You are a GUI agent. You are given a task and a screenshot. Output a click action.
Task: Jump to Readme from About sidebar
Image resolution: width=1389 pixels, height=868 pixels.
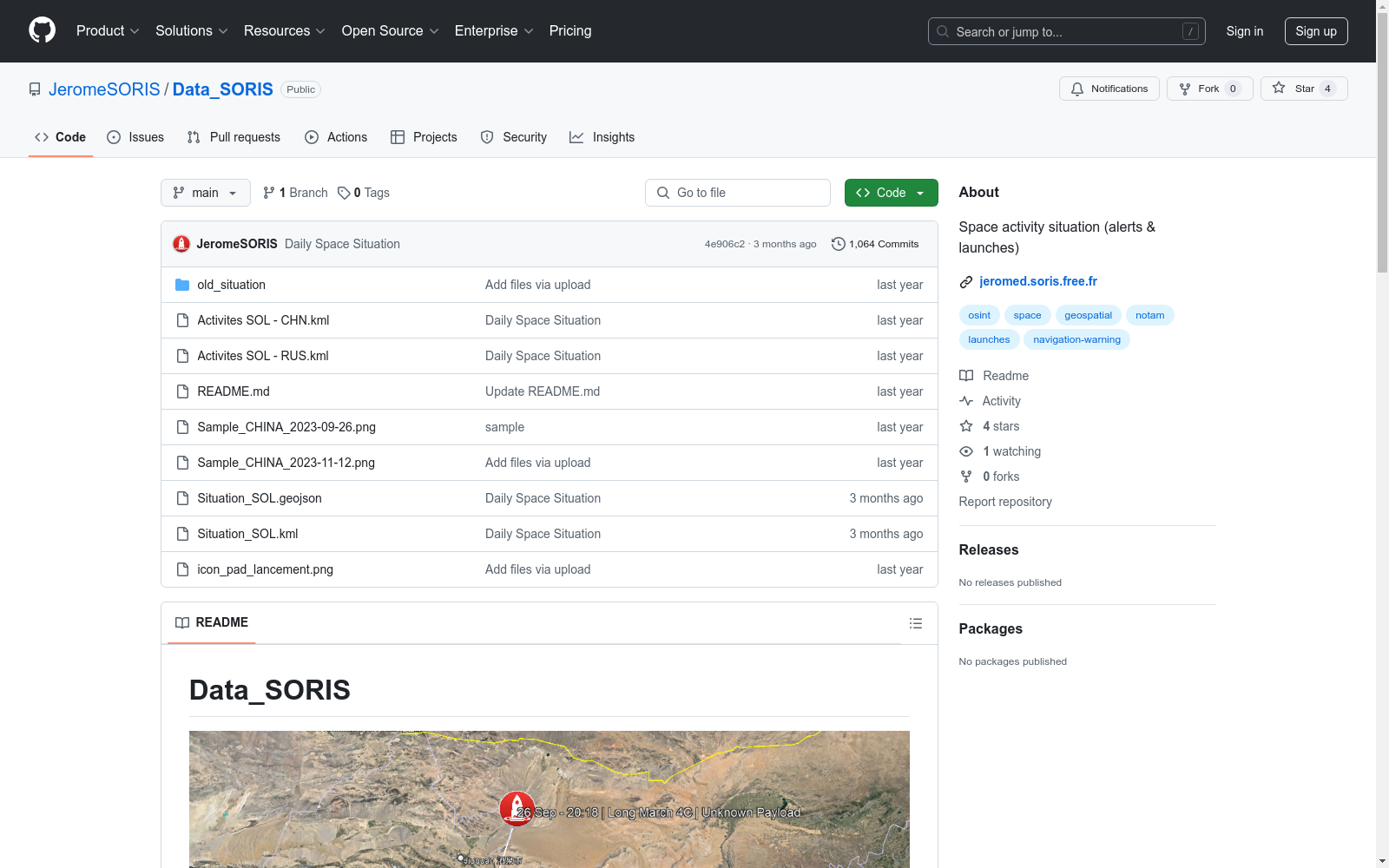[994, 376]
